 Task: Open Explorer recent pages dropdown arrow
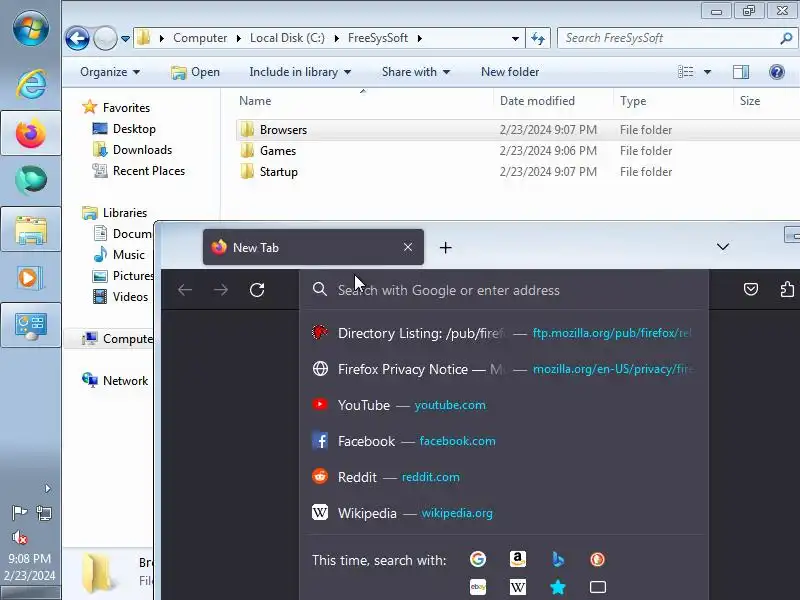[x=125, y=38]
